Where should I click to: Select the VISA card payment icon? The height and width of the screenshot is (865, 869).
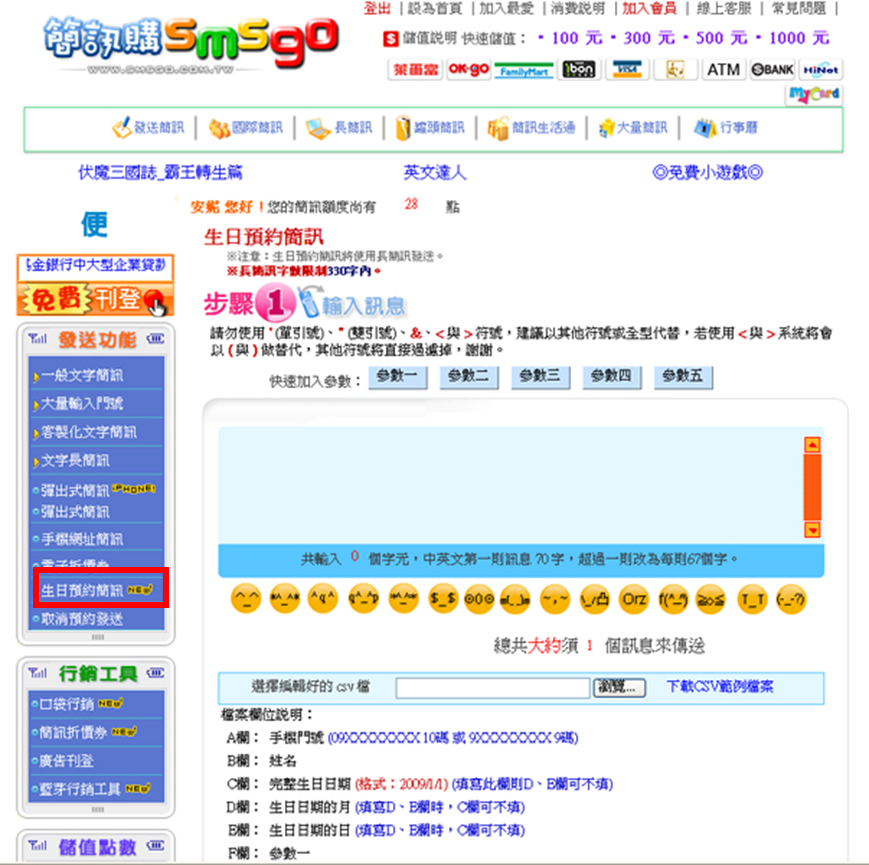coord(627,70)
